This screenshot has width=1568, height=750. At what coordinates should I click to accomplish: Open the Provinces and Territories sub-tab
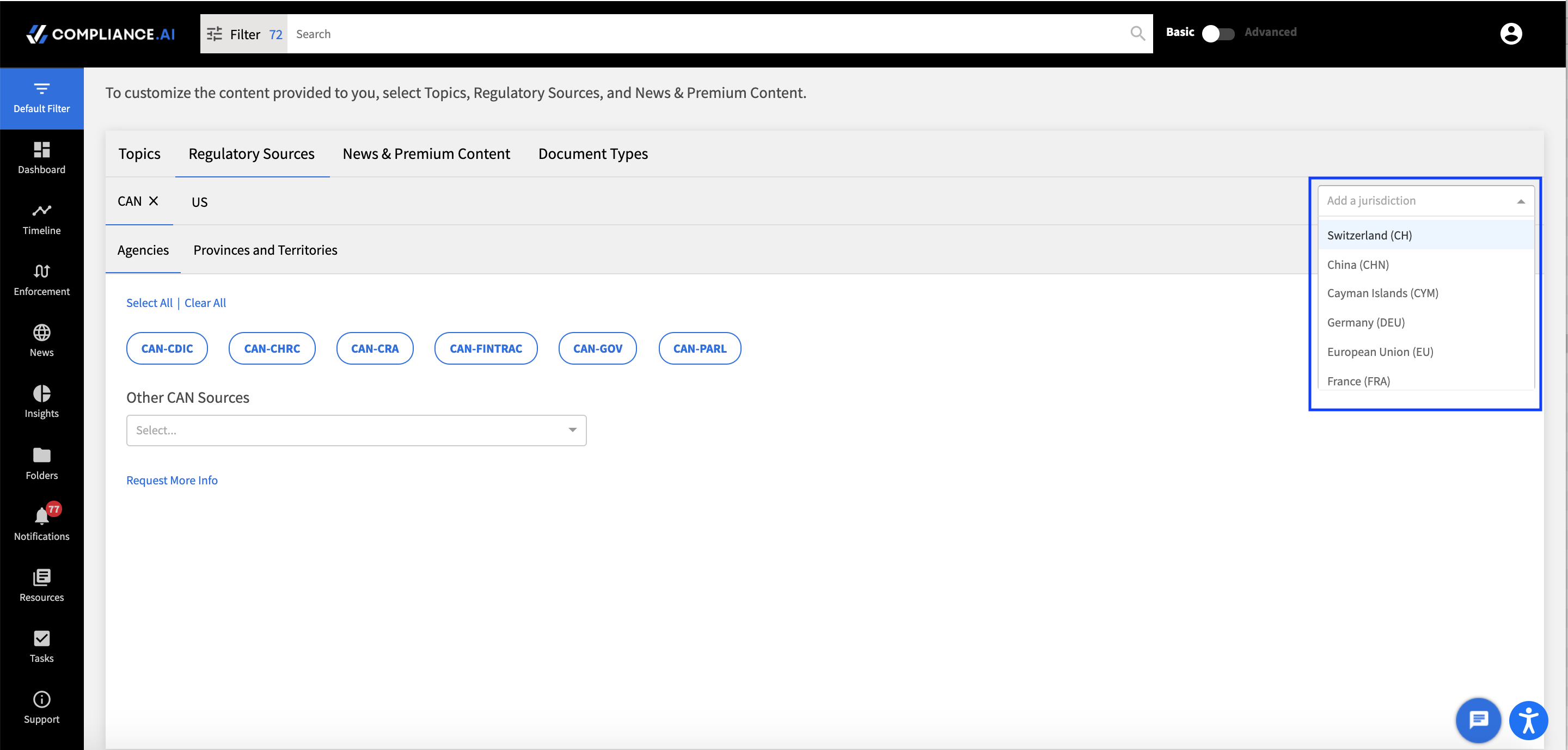coord(265,250)
